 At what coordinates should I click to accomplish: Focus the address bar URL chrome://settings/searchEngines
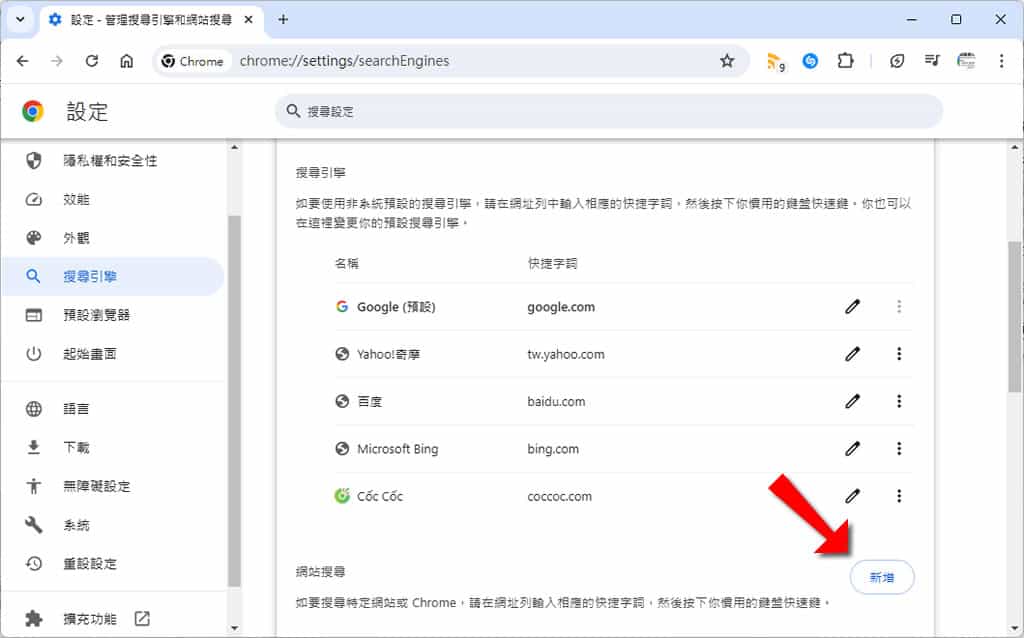[x=344, y=61]
